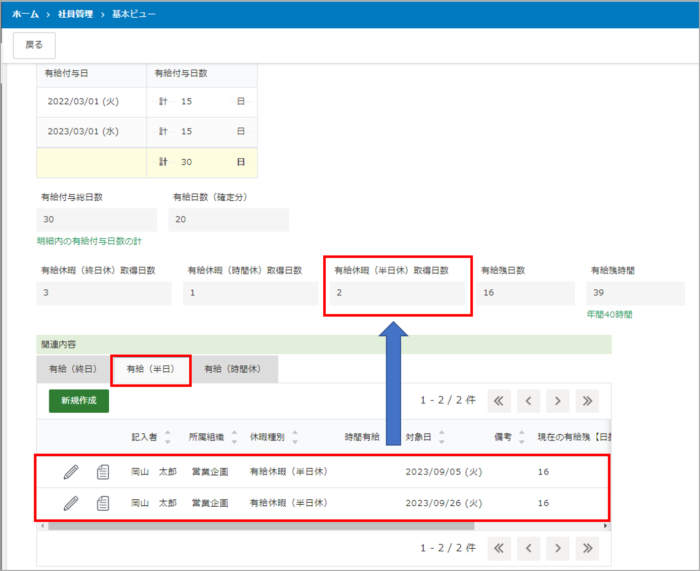Click 2023/03/01 (水) grant date cell
This screenshot has height=571, width=700.
tap(92, 132)
